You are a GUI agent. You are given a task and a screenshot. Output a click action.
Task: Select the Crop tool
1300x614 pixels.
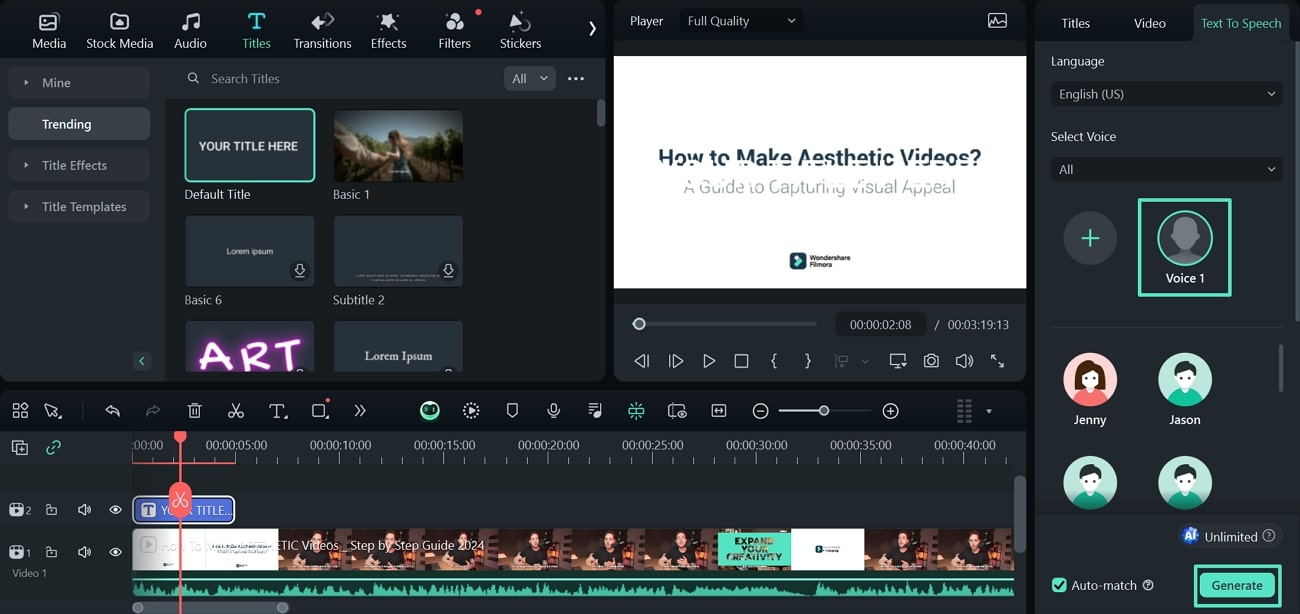tap(320, 411)
